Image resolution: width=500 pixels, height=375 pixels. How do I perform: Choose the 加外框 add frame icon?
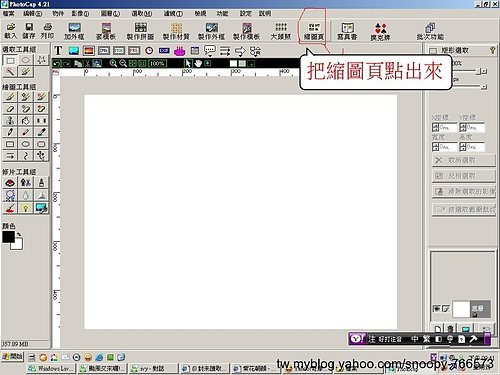pyautogui.click(x=74, y=31)
